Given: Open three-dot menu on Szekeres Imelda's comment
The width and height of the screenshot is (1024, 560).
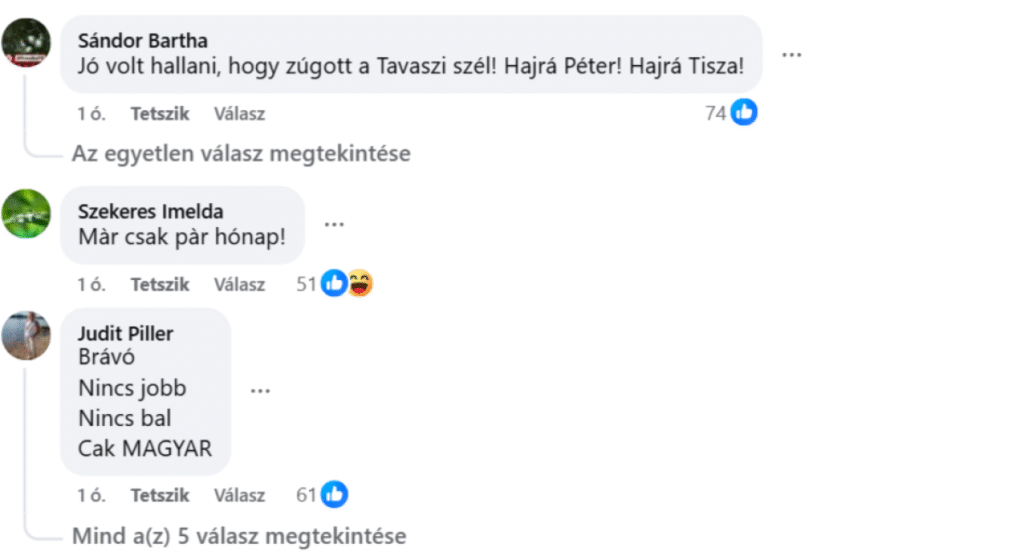Looking at the screenshot, I should click(334, 225).
